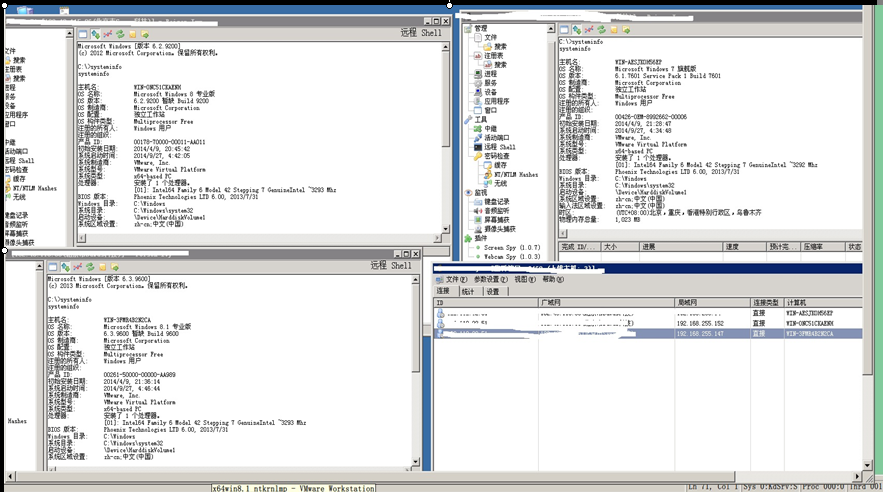Viewport: 883px width, 492px height.
Task: Select 注册表 in the Windows 7 window tree
Action: pyautogui.click(x=493, y=56)
